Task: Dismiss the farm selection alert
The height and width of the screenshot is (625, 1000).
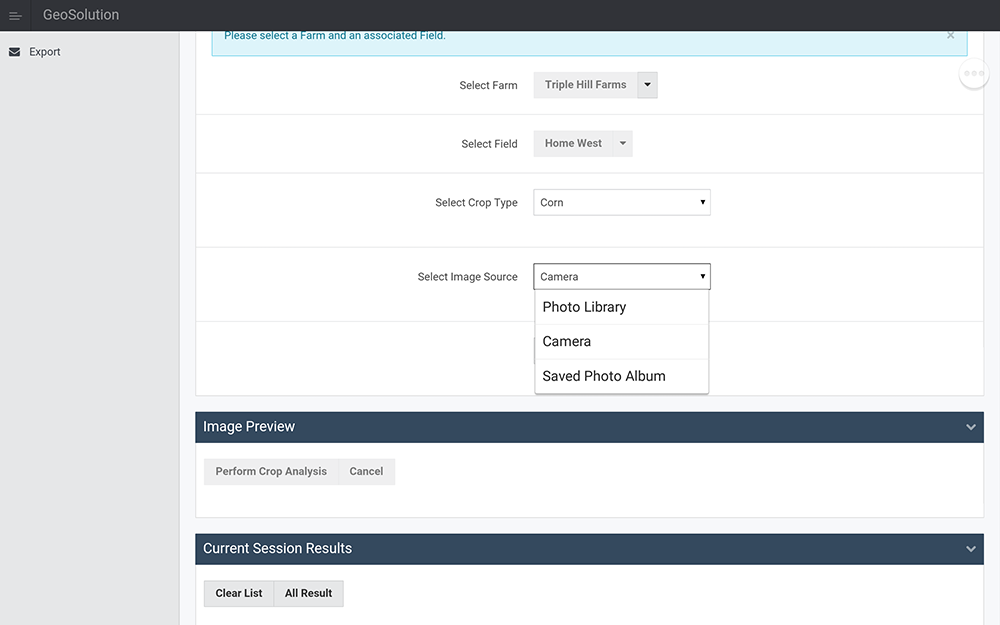Action: pos(950,35)
